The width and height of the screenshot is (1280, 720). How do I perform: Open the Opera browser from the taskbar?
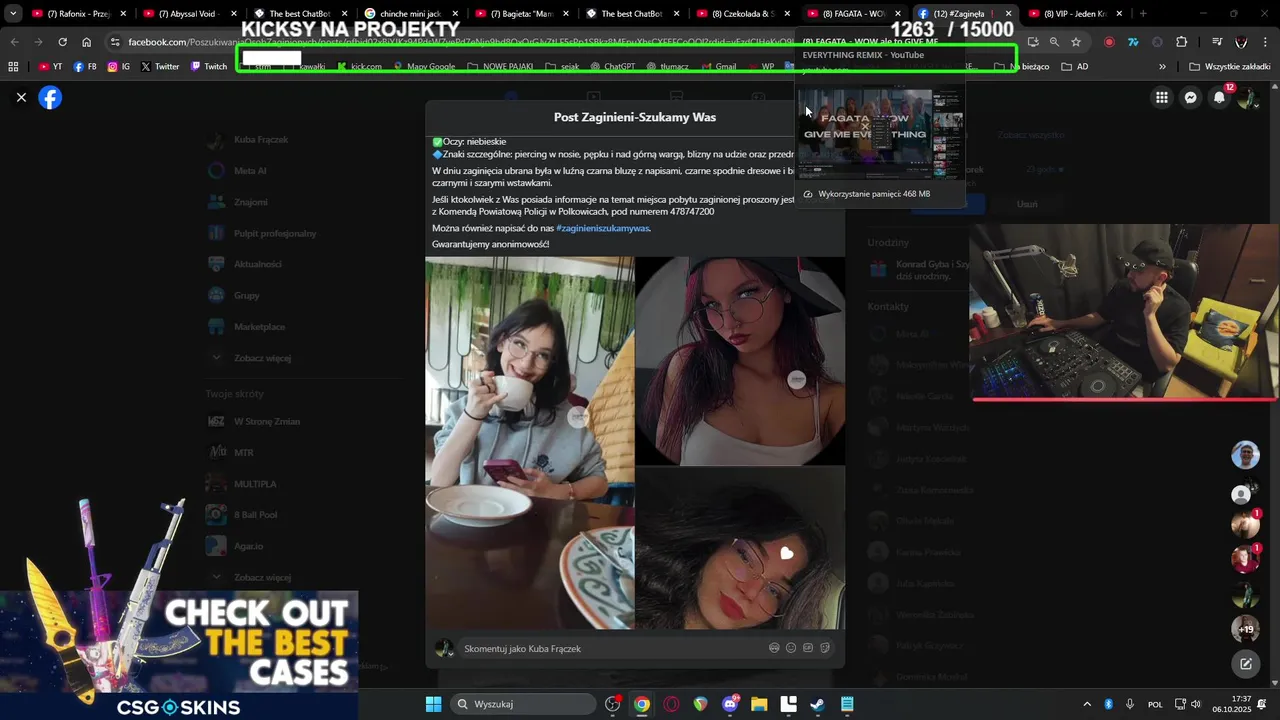click(671, 704)
